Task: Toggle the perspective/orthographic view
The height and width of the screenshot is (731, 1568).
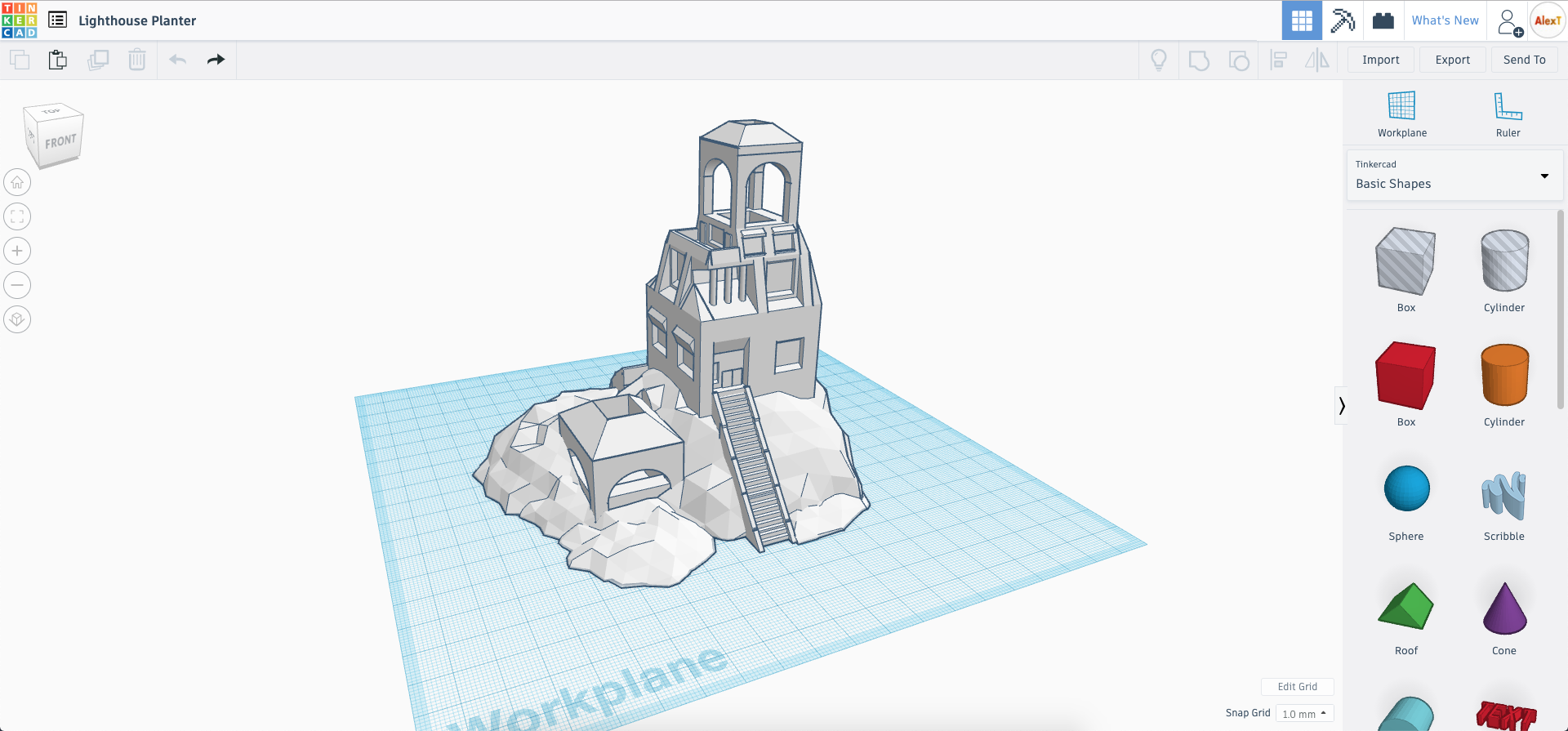Action: tap(17, 319)
